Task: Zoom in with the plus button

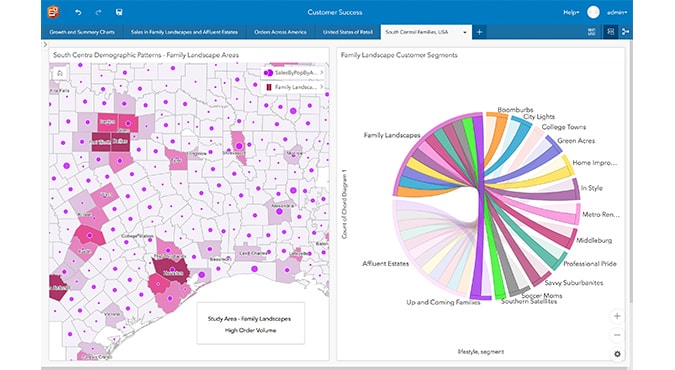Action: pos(617,316)
